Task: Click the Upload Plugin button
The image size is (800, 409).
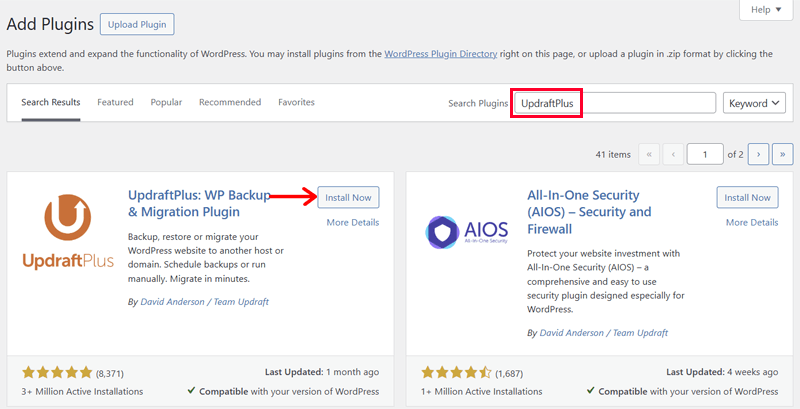Action: point(137,24)
